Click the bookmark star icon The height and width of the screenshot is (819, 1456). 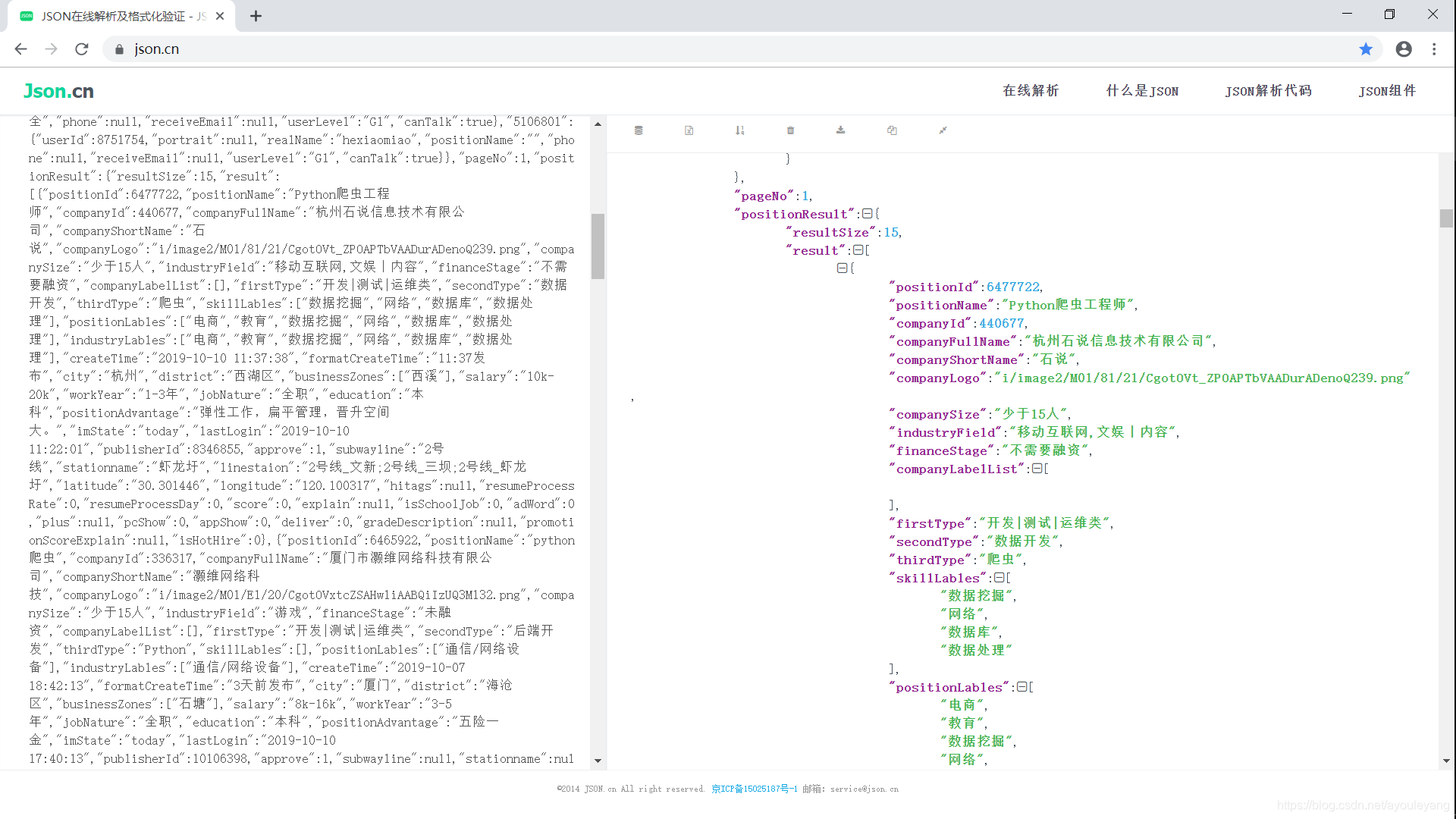[1366, 49]
